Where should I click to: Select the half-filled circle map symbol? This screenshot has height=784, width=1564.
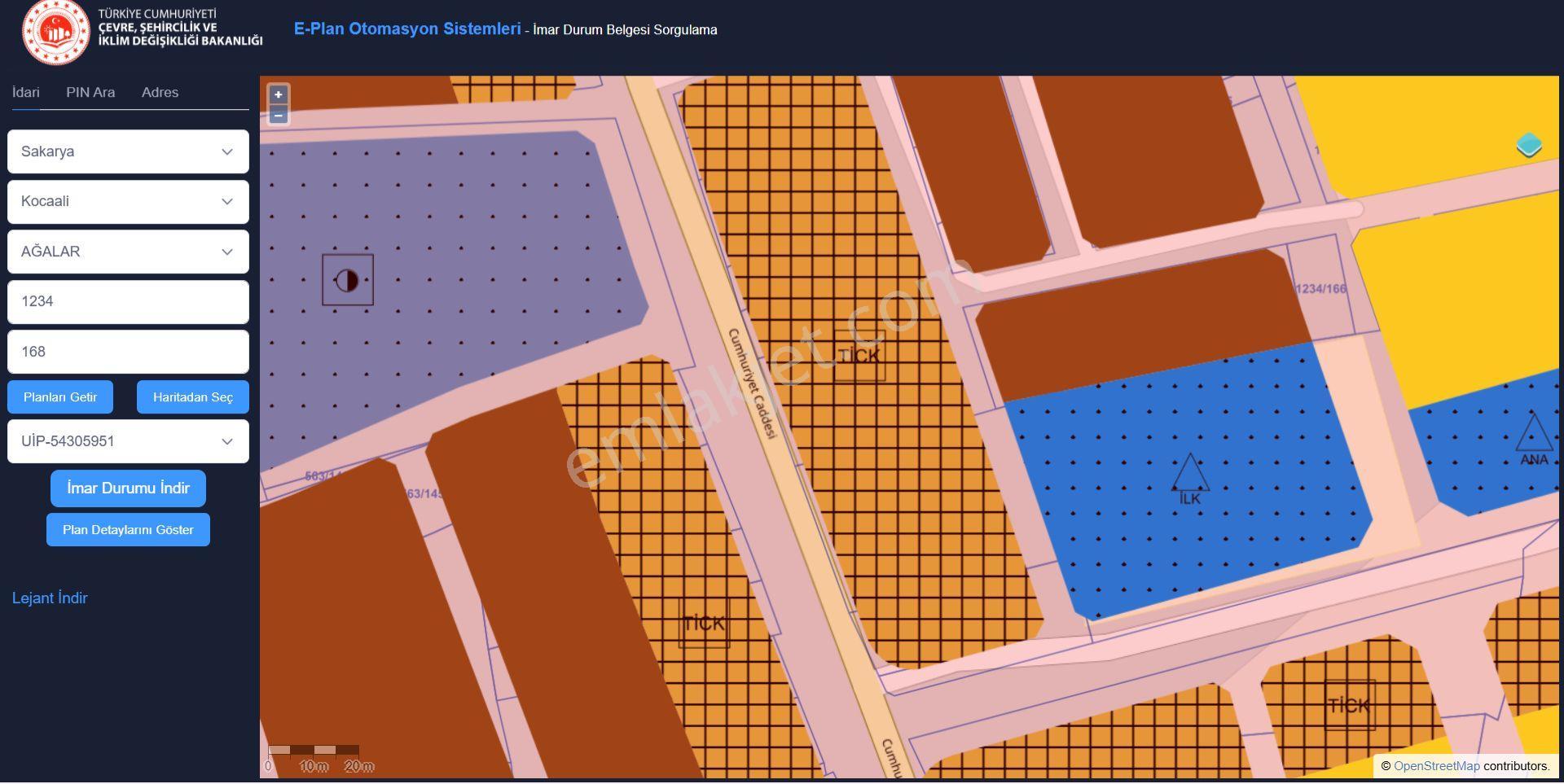pyautogui.click(x=347, y=280)
